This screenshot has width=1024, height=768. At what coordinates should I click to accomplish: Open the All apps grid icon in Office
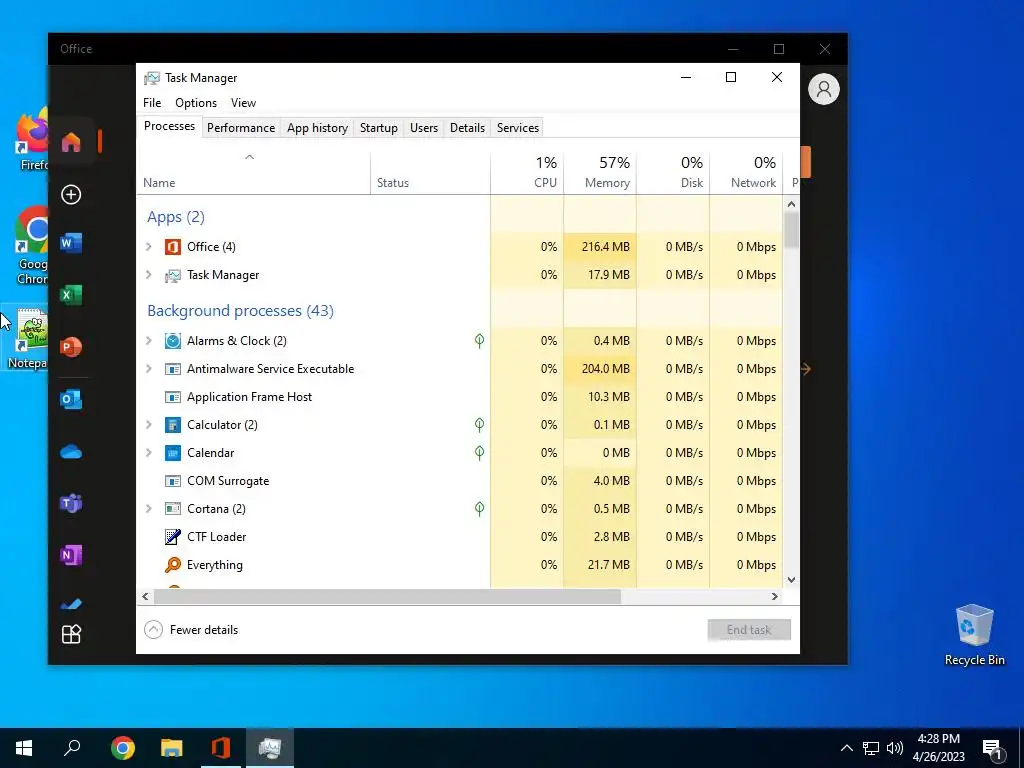point(71,634)
